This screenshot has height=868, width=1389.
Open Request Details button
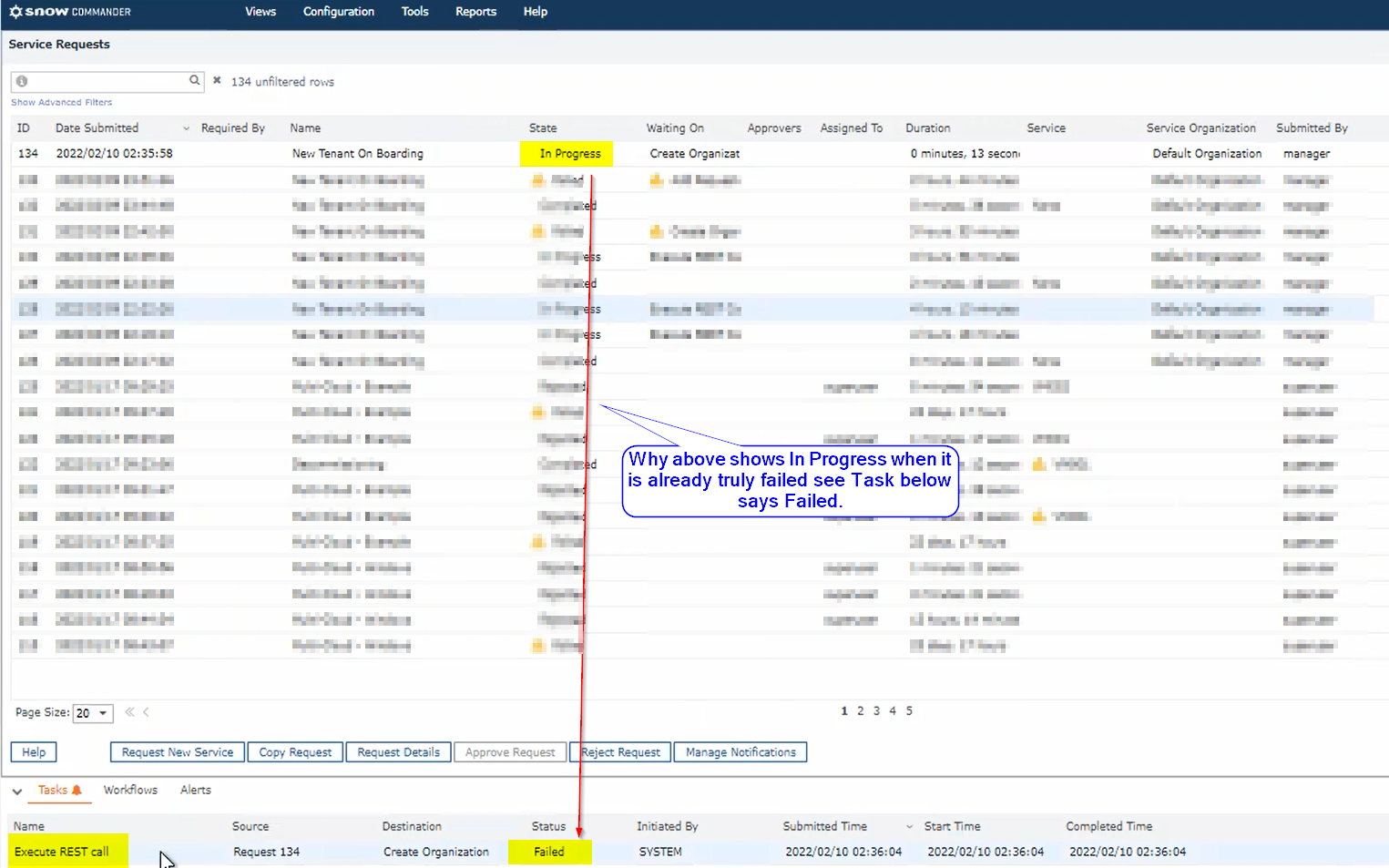click(398, 752)
